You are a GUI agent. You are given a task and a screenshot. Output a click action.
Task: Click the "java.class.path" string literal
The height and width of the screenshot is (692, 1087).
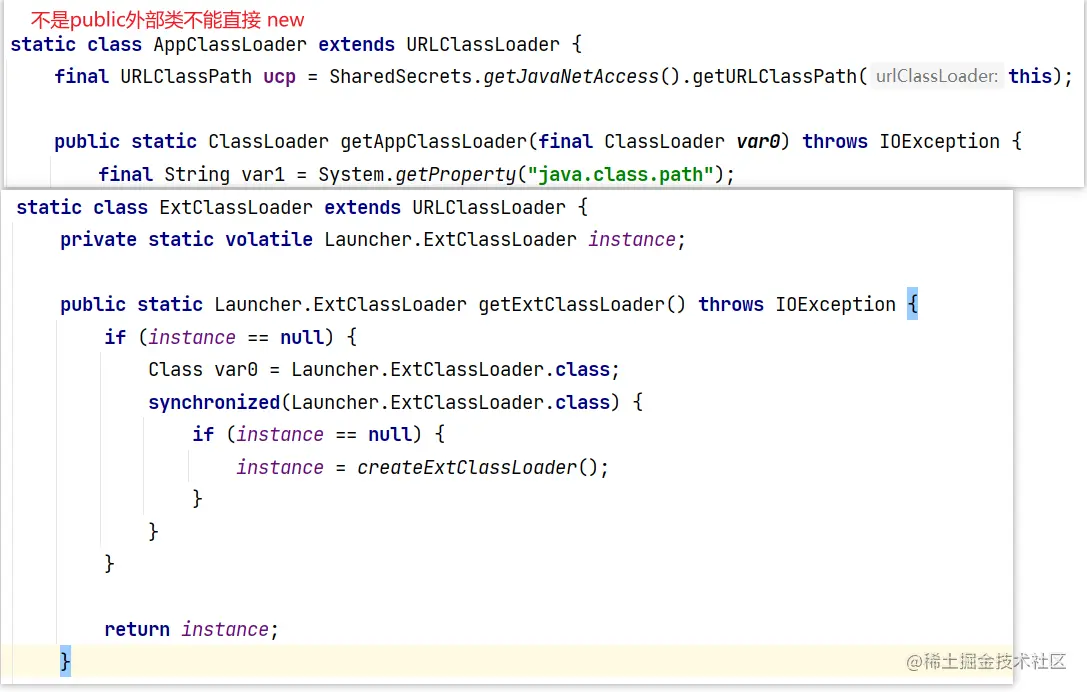pyautogui.click(x=620, y=174)
